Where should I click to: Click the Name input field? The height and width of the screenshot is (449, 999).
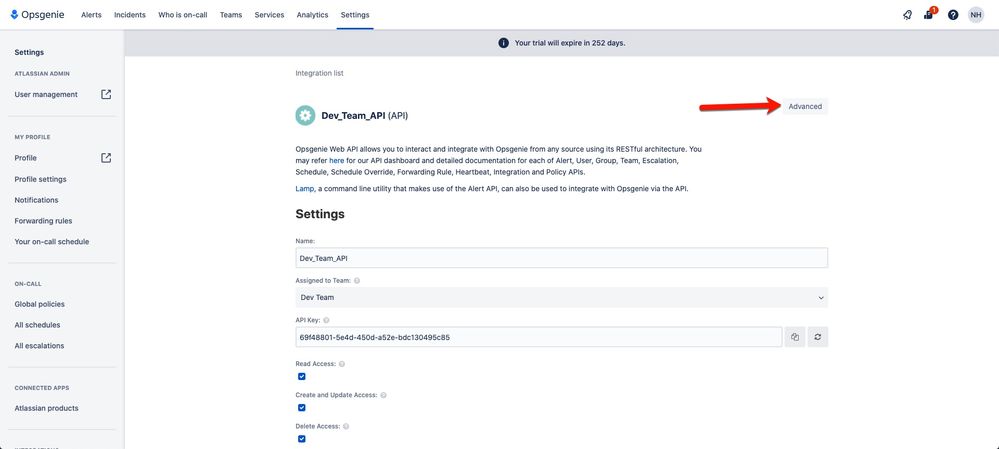(x=561, y=258)
